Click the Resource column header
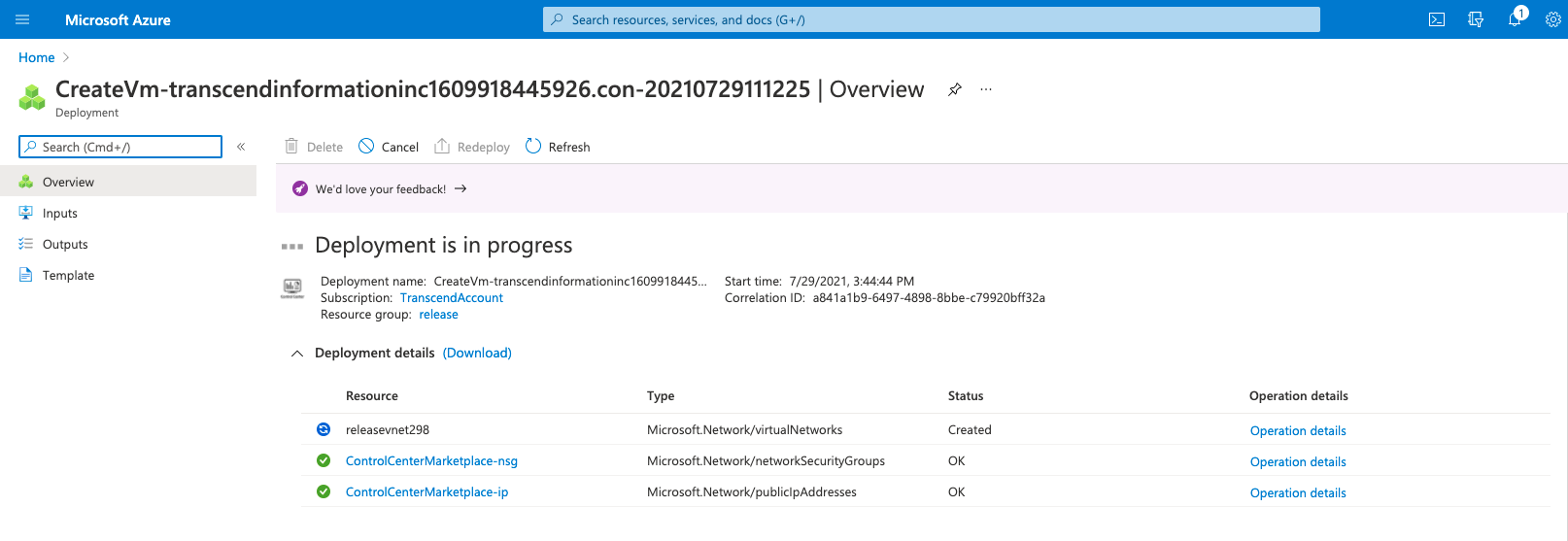 (372, 395)
